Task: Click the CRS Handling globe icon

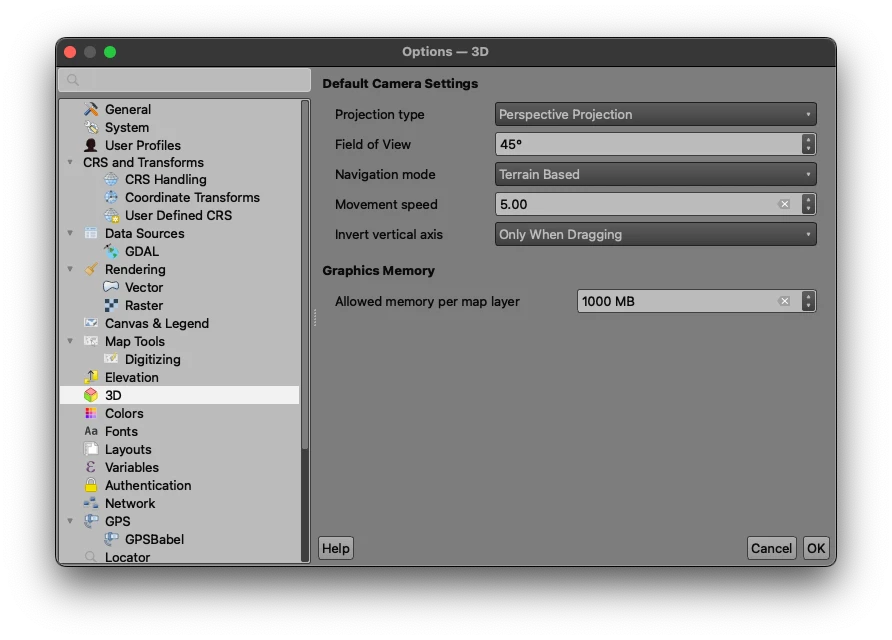Action: (112, 179)
